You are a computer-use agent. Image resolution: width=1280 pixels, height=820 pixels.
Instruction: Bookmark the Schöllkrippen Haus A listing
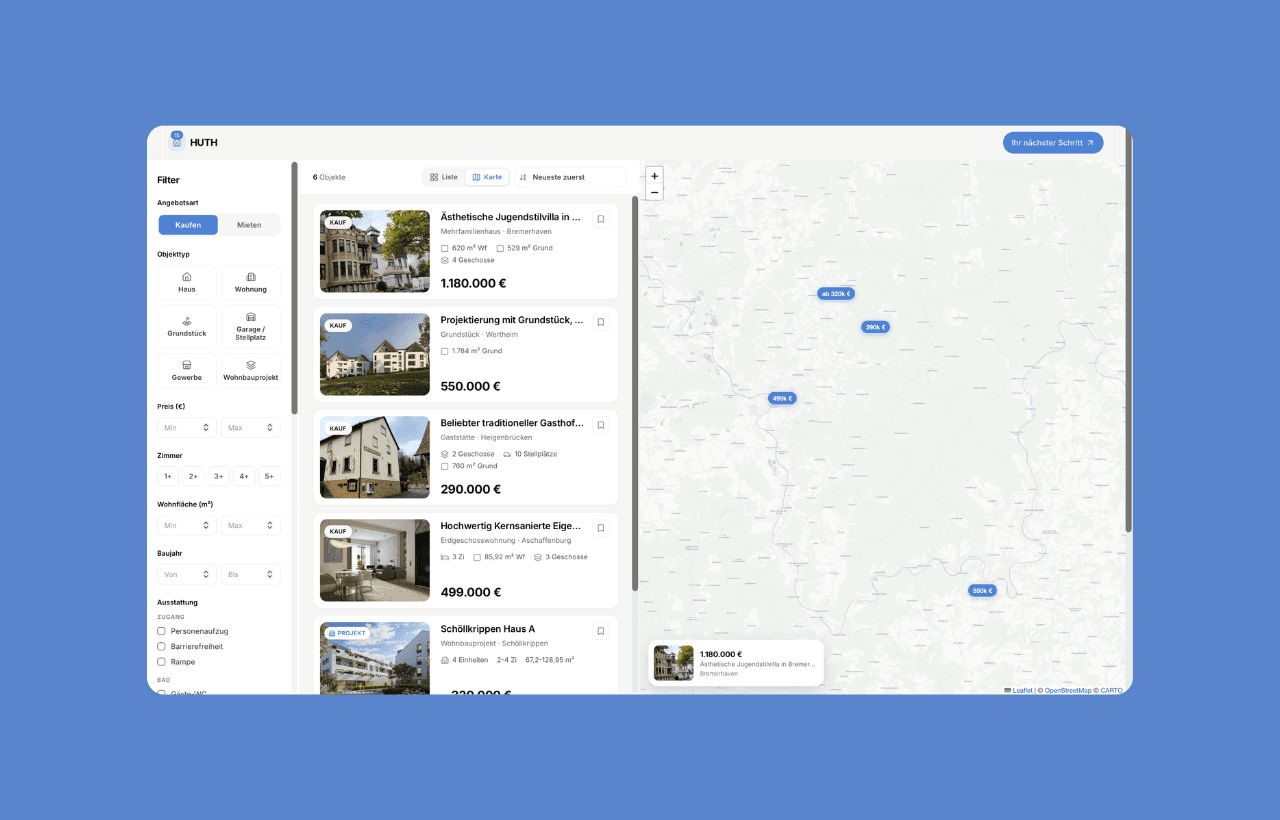[x=601, y=631]
